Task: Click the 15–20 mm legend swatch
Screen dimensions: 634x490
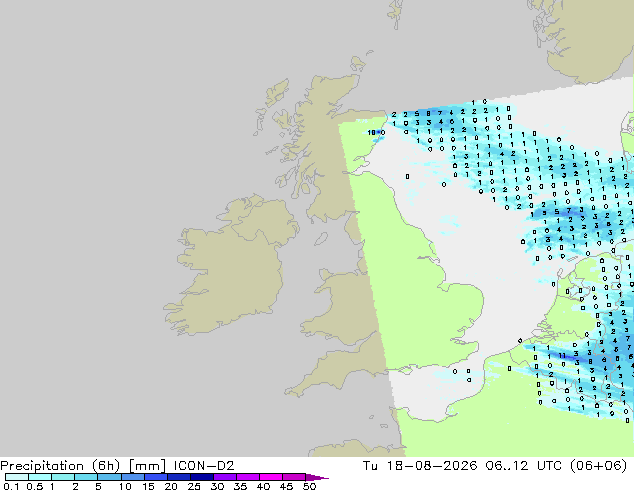Action: point(155,477)
